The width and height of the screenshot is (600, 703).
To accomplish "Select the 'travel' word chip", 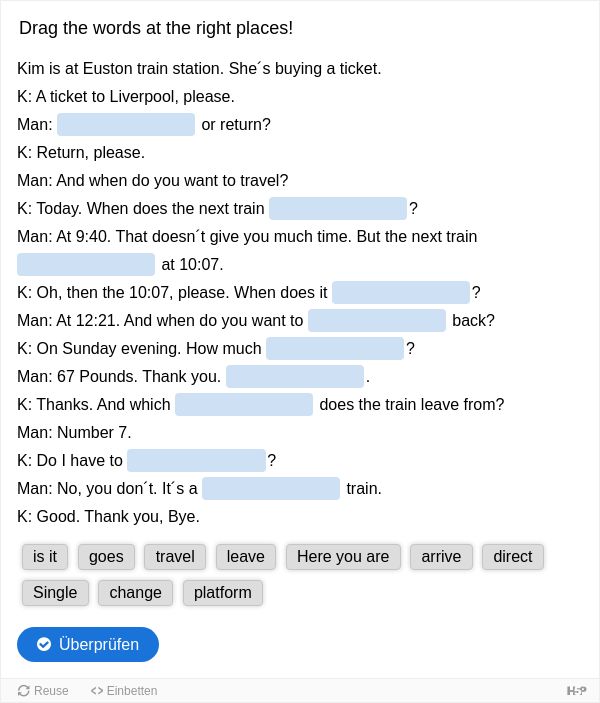I will pos(175,557).
